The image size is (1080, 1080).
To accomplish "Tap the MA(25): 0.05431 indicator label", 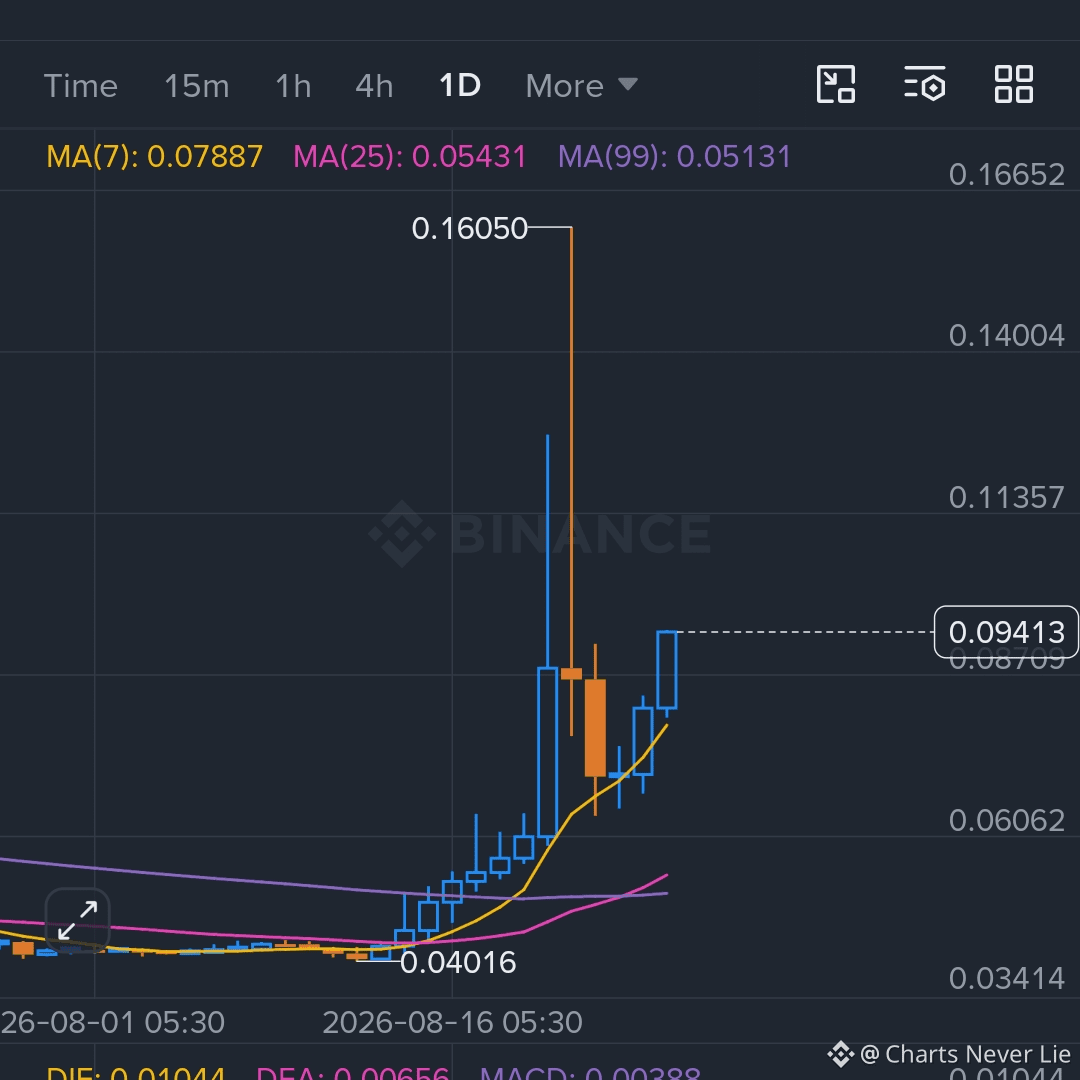I will [x=409, y=156].
